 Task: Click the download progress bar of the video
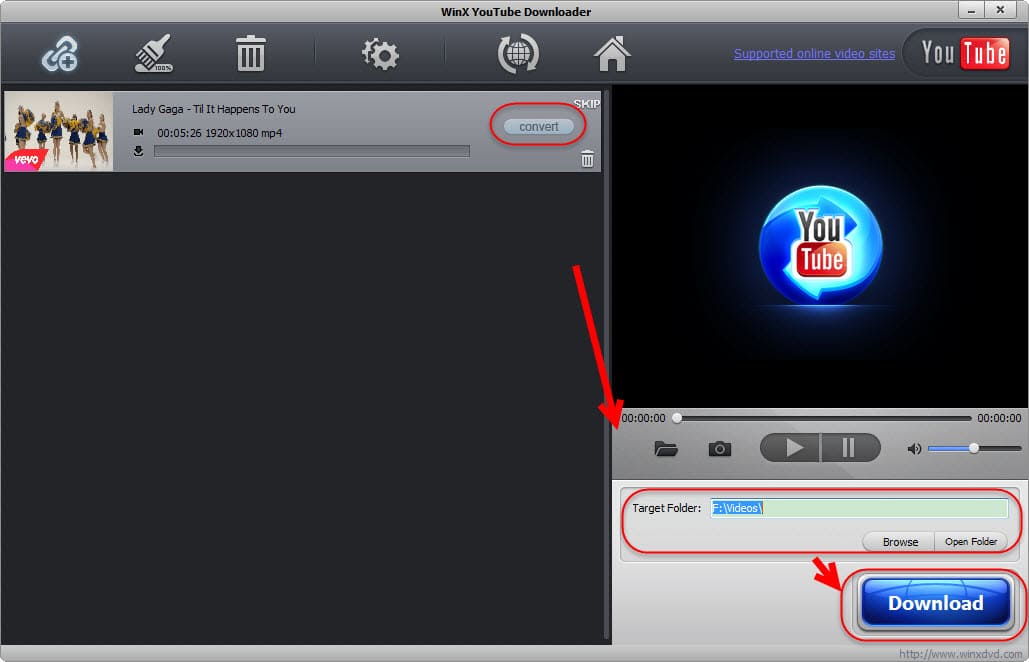click(x=312, y=152)
